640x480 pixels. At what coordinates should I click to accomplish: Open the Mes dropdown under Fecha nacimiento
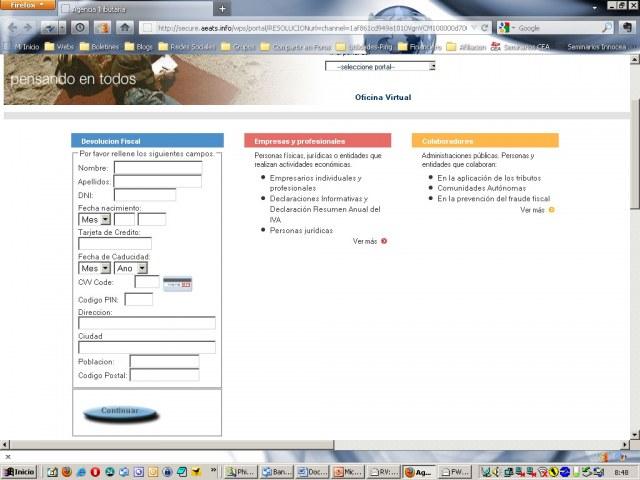(95, 219)
